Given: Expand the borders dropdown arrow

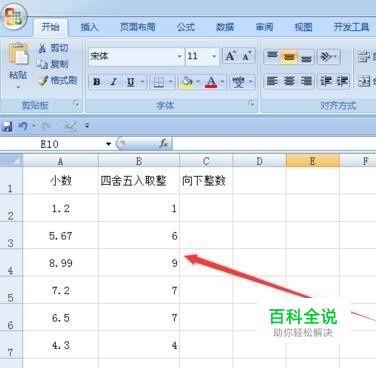Looking at the screenshot, I should (x=170, y=82).
